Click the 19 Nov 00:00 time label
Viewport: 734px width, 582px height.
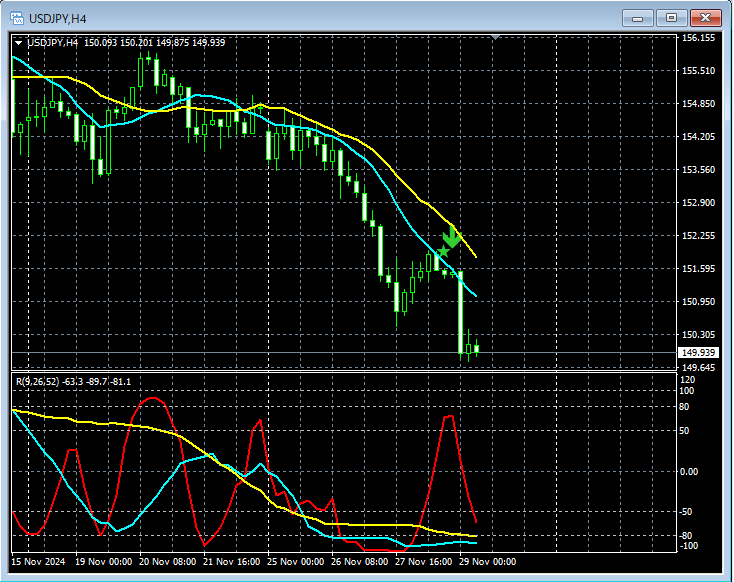click(x=103, y=562)
